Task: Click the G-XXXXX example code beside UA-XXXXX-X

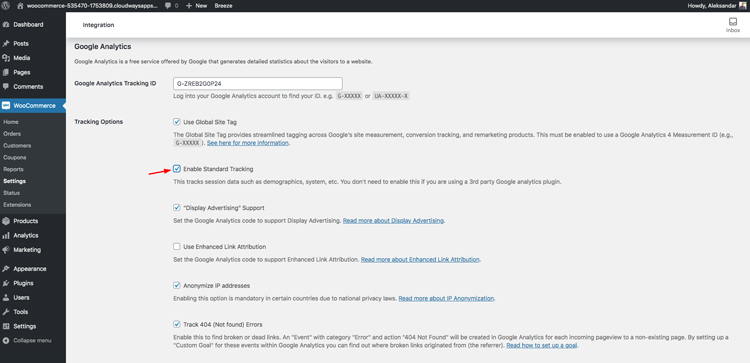Action: (x=349, y=96)
